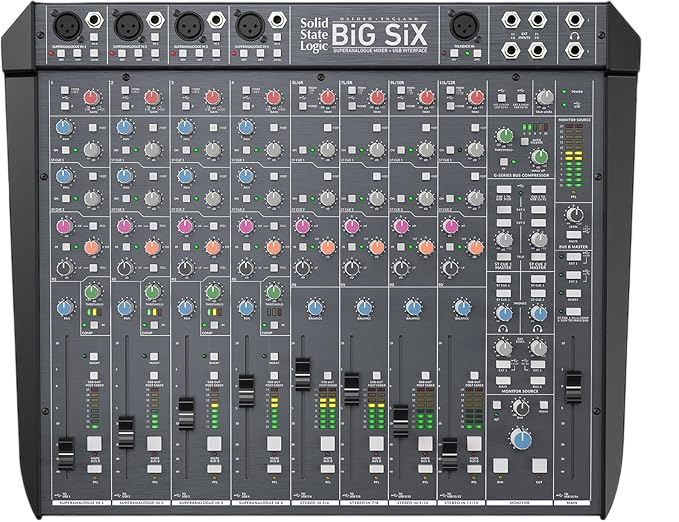Click the red Gain knob on channel 3
Screen dimensions: 679x522
(212, 97)
